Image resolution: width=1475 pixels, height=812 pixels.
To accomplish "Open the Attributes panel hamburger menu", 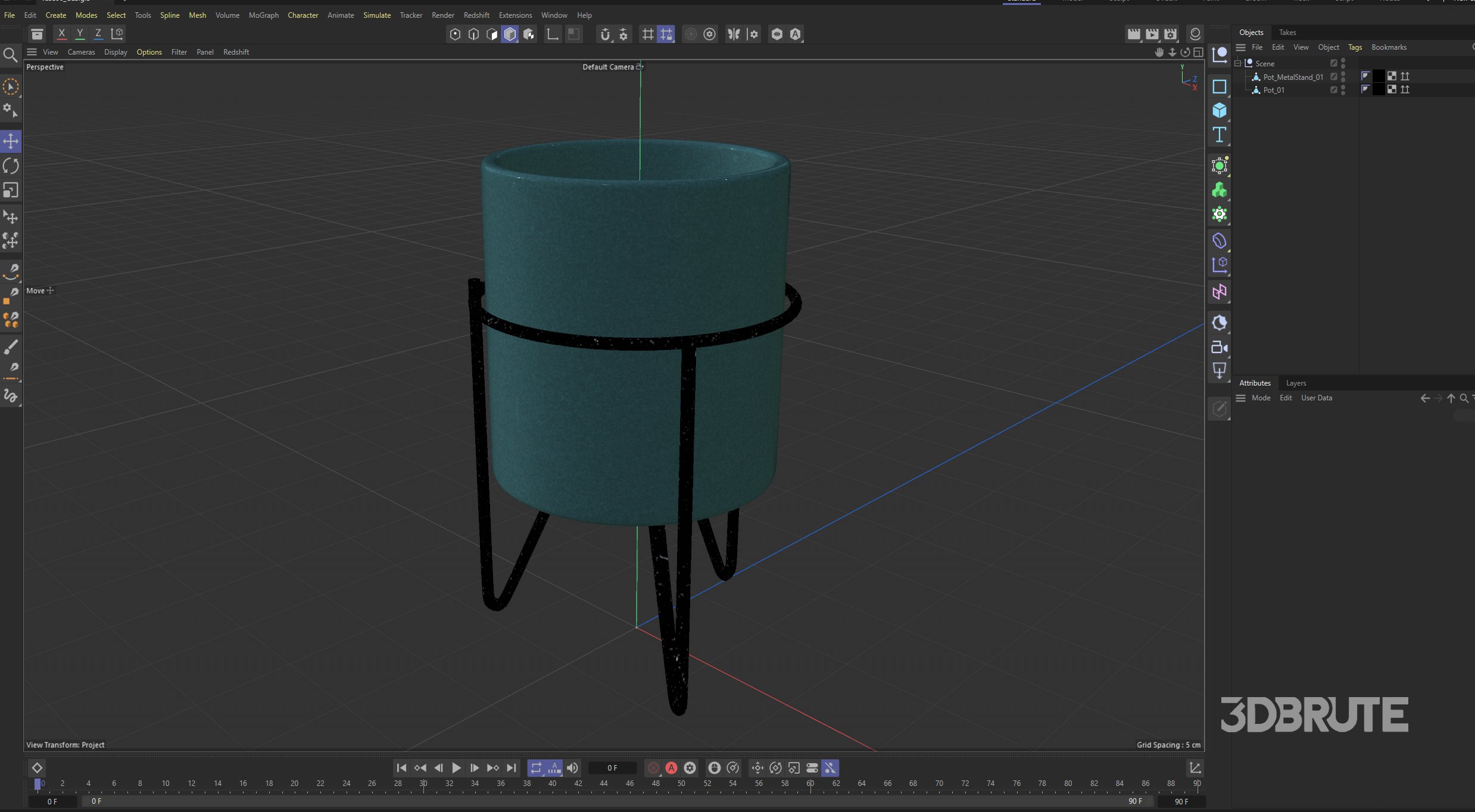I will (1240, 398).
